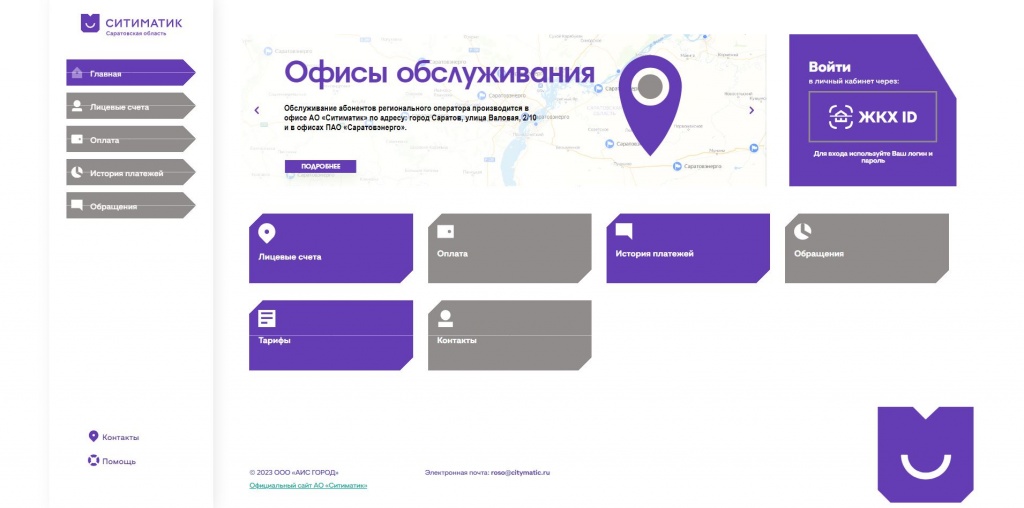Log in via the ЖКХ ID button
The width and height of the screenshot is (1024, 508).
point(872,117)
